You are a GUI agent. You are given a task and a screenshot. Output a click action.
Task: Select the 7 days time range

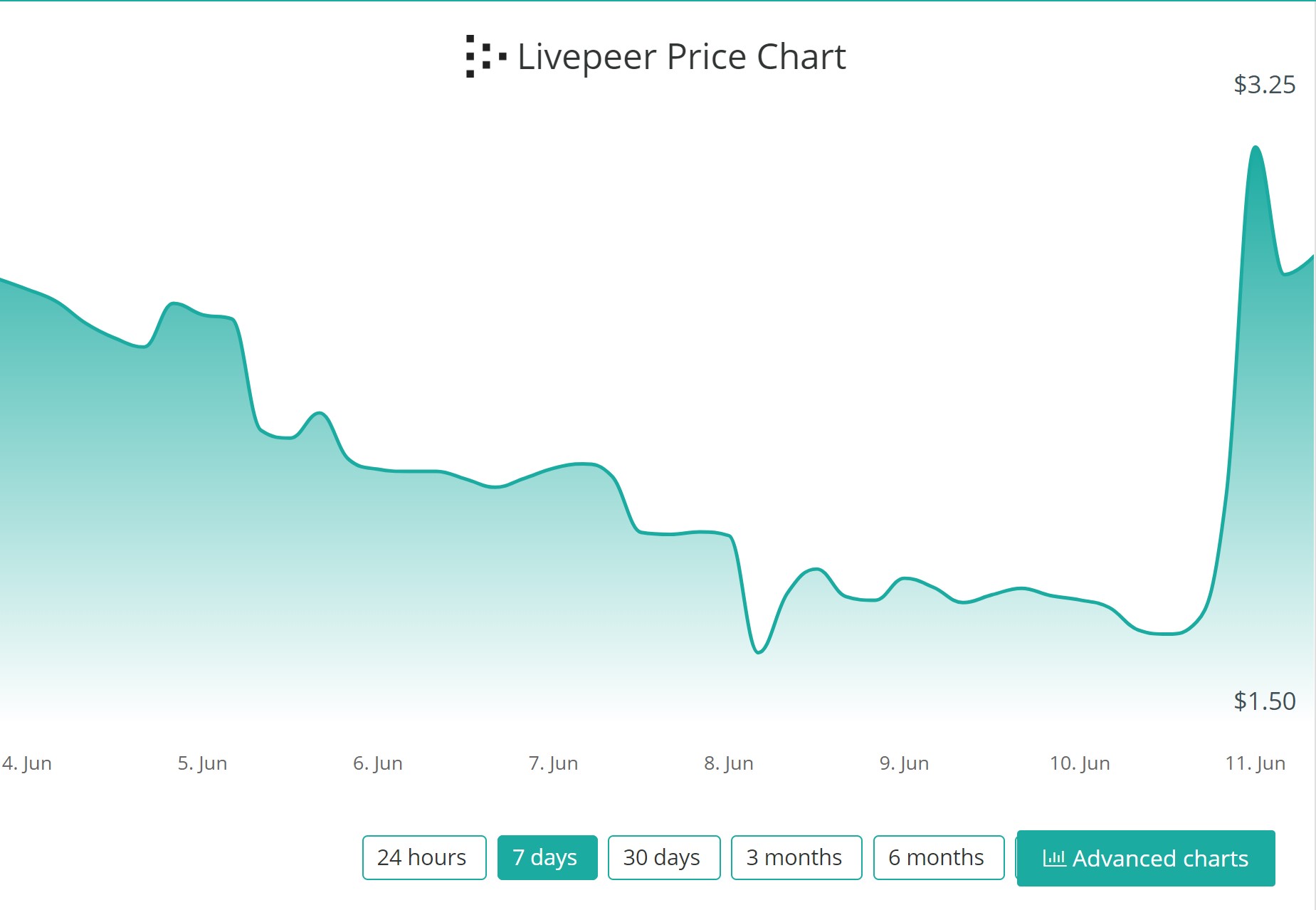coord(547,857)
